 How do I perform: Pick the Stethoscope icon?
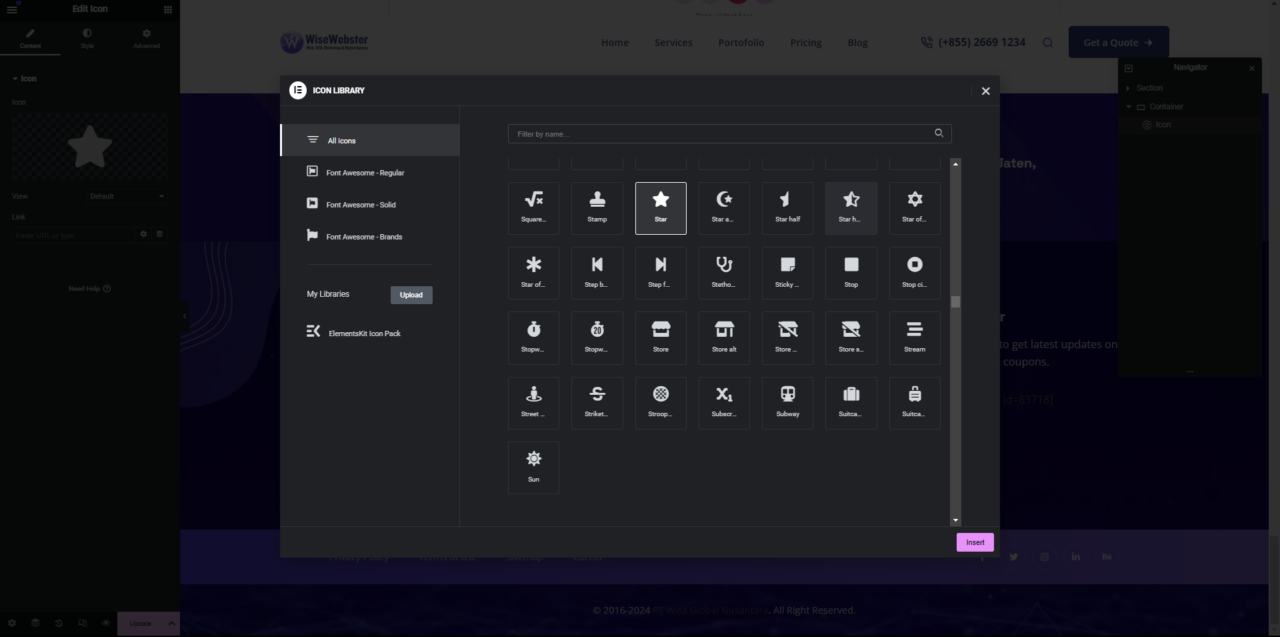pyautogui.click(x=724, y=273)
